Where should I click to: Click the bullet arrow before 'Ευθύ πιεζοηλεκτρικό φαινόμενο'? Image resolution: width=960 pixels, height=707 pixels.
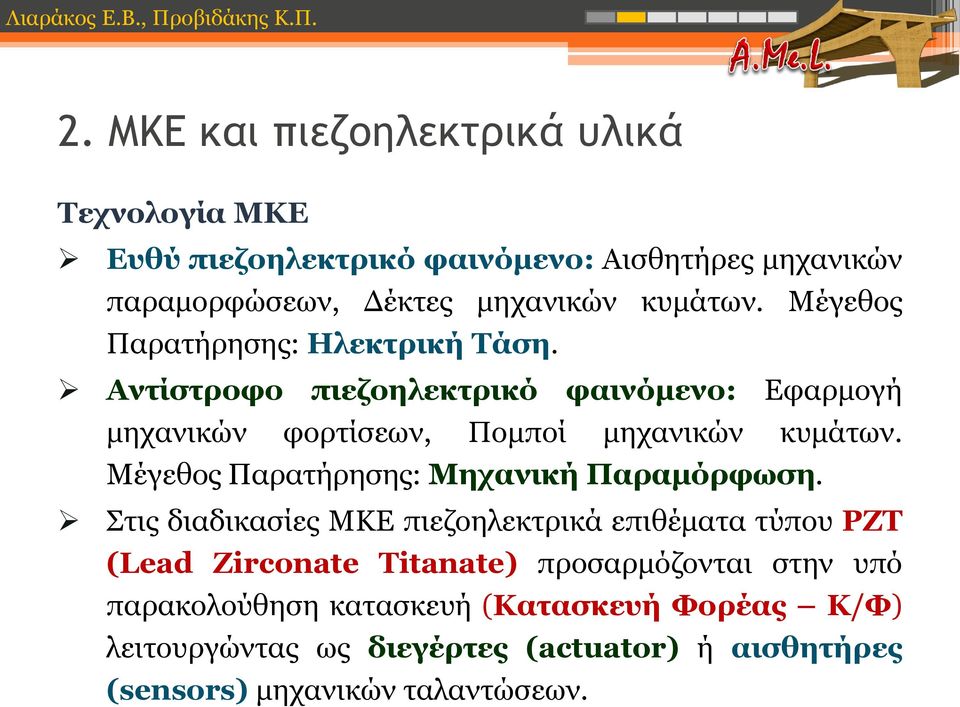coord(69,261)
